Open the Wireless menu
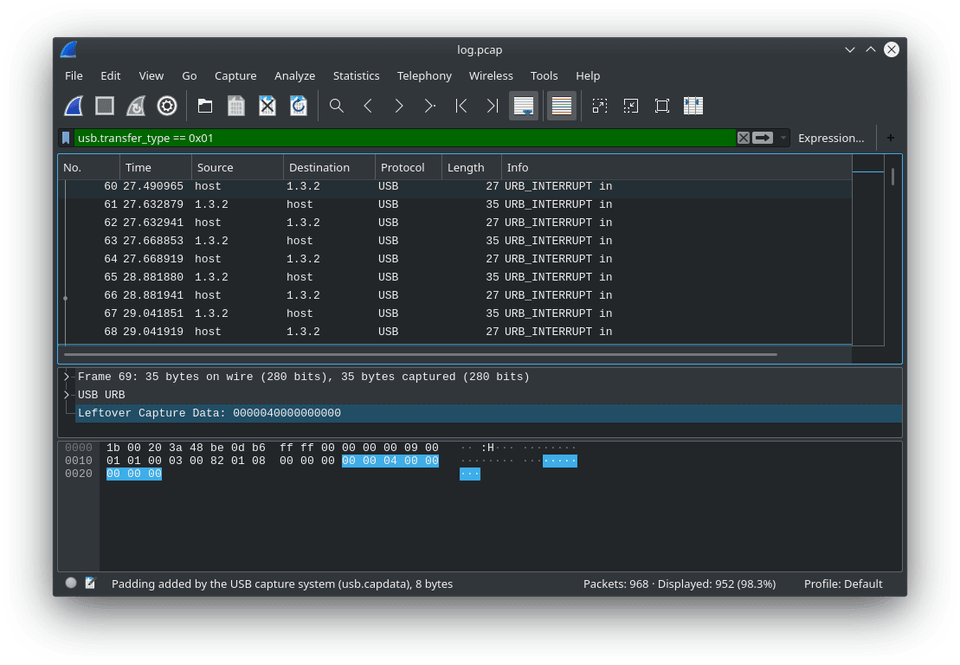The image size is (960, 665). point(490,76)
